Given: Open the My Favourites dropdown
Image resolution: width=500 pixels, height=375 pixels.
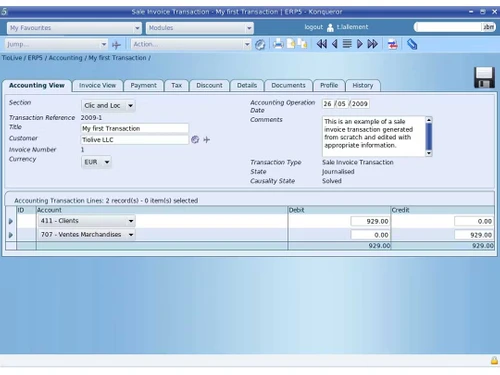Looking at the screenshot, I should 74,28.
